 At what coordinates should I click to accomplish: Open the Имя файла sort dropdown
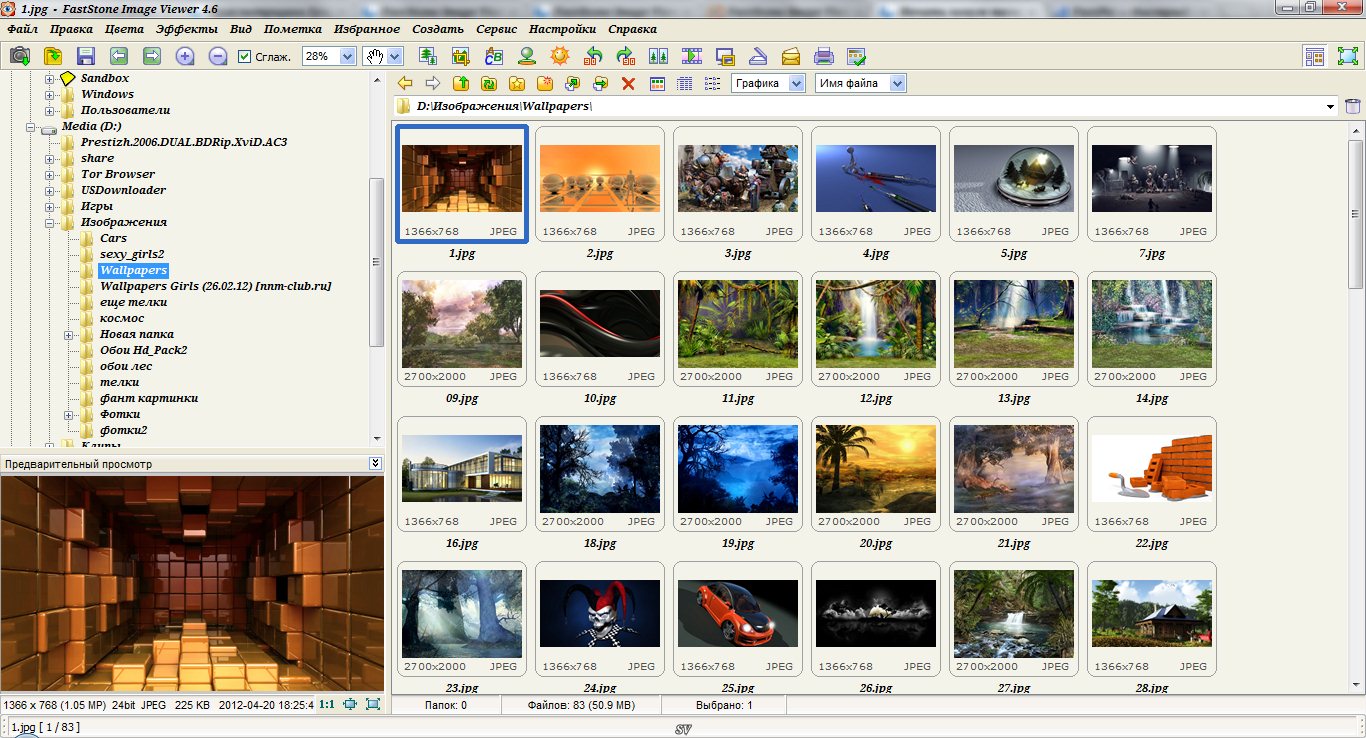point(897,84)
